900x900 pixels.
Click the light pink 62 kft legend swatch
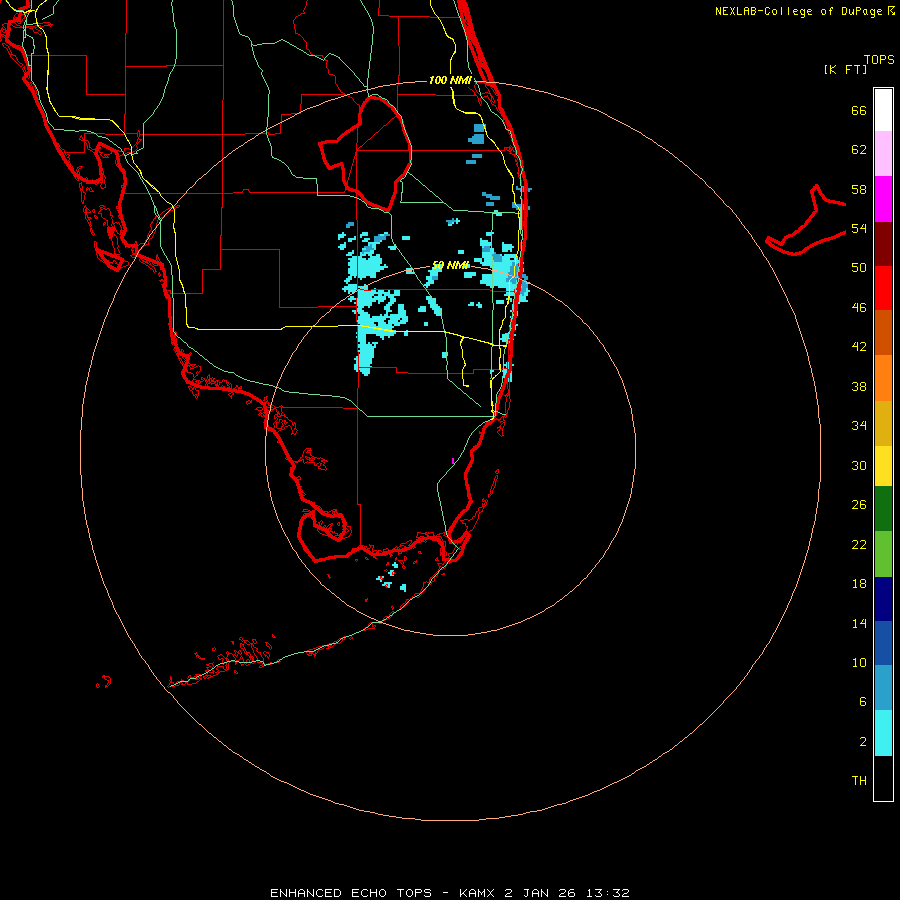point(883,153)
